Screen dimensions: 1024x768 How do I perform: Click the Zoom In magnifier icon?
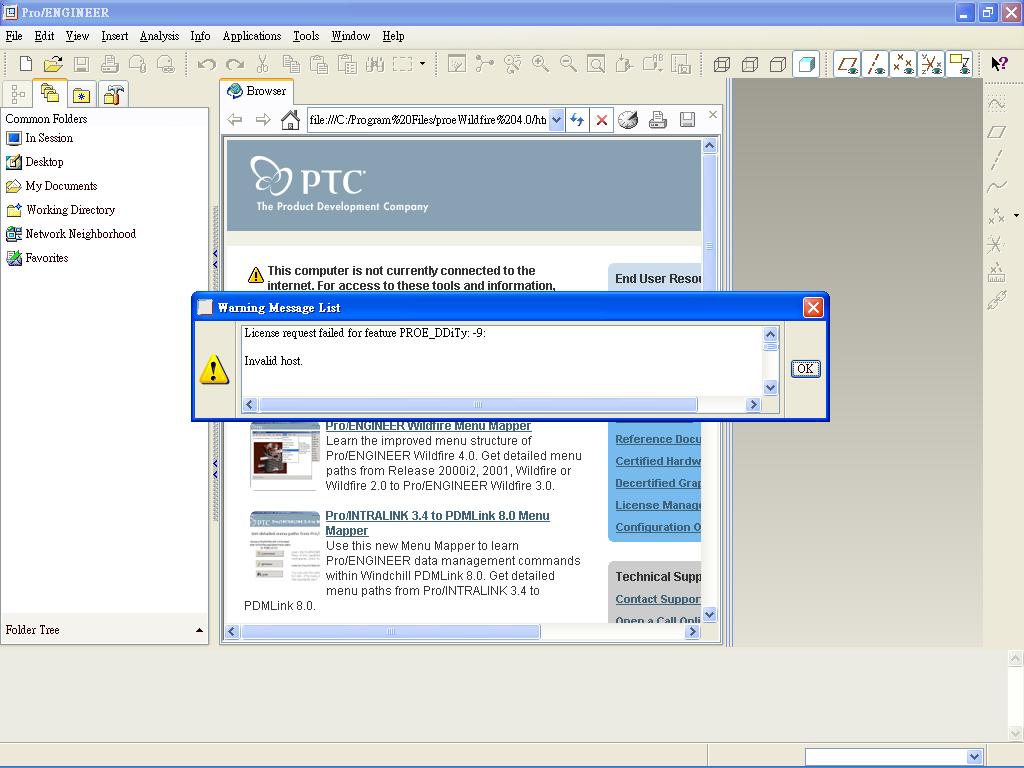[x=540, y=63]
